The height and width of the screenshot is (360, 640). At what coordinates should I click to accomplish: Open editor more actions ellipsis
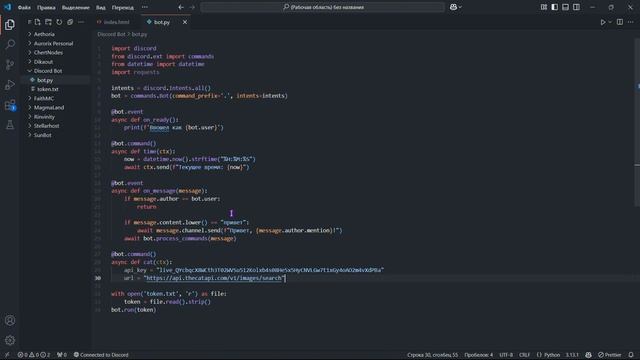(x=631, y=22)
